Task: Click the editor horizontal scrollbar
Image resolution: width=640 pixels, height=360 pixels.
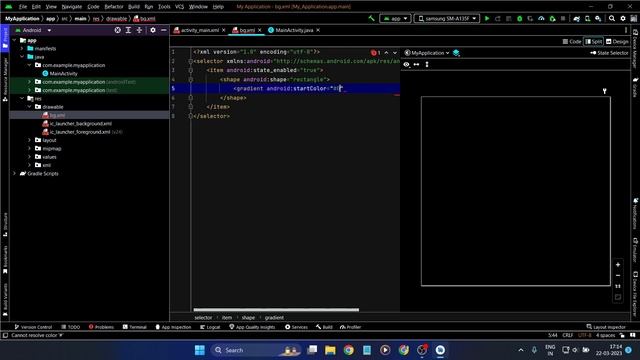Action: click(276, 310)
